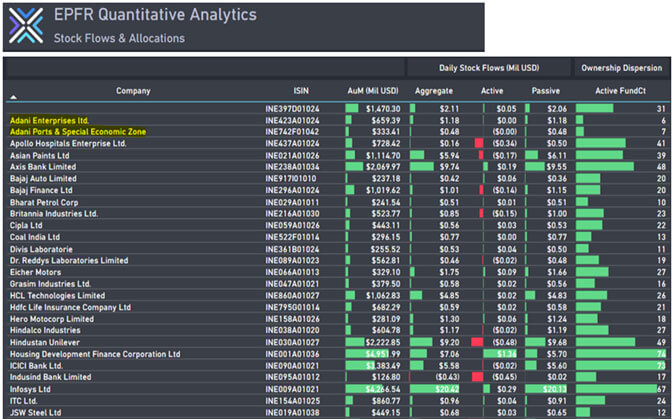Sort by ISIN column header

click(301, 91)
